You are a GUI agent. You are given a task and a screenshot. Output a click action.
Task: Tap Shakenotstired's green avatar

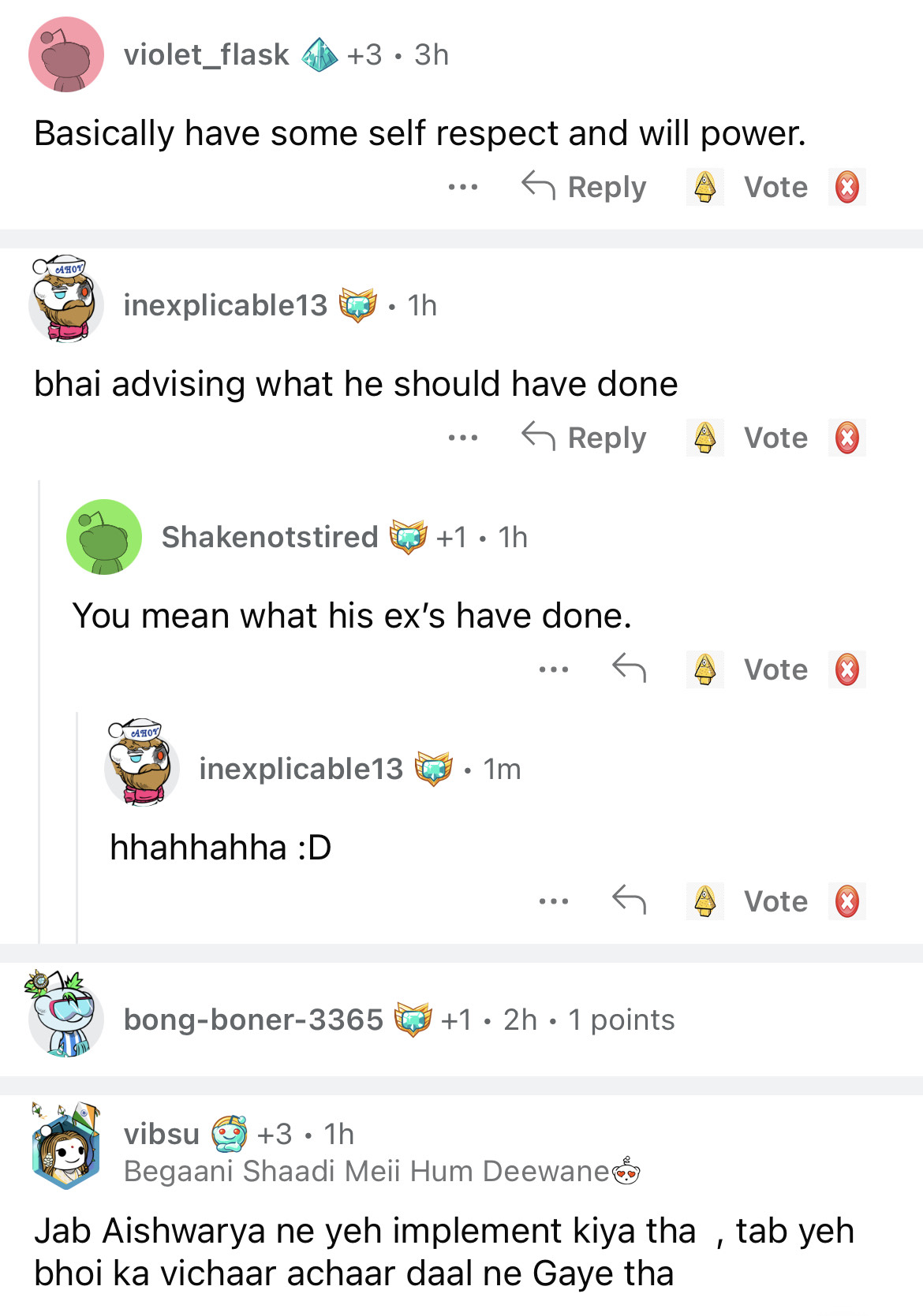(104, 537)
